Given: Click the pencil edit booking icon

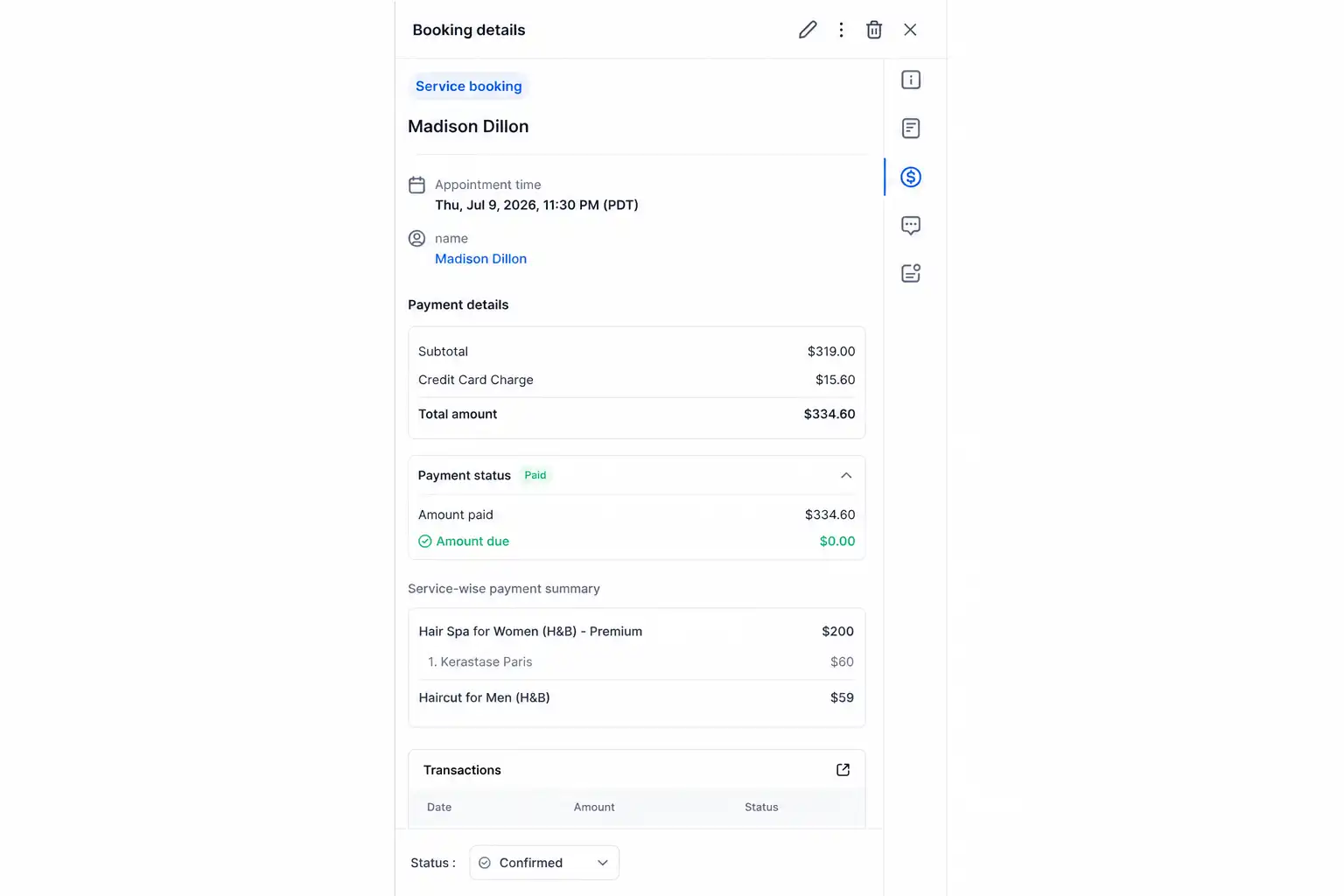Looking at the screenshot, I should (808, 30).
